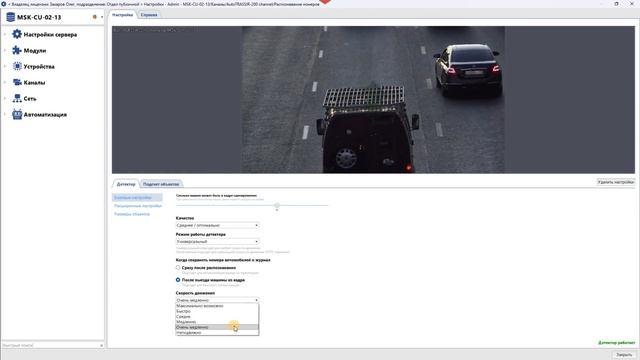Click the gear icon for Настройки сервера
The height and width of the screenshot is (360, 640).
[x=17, y=34]
